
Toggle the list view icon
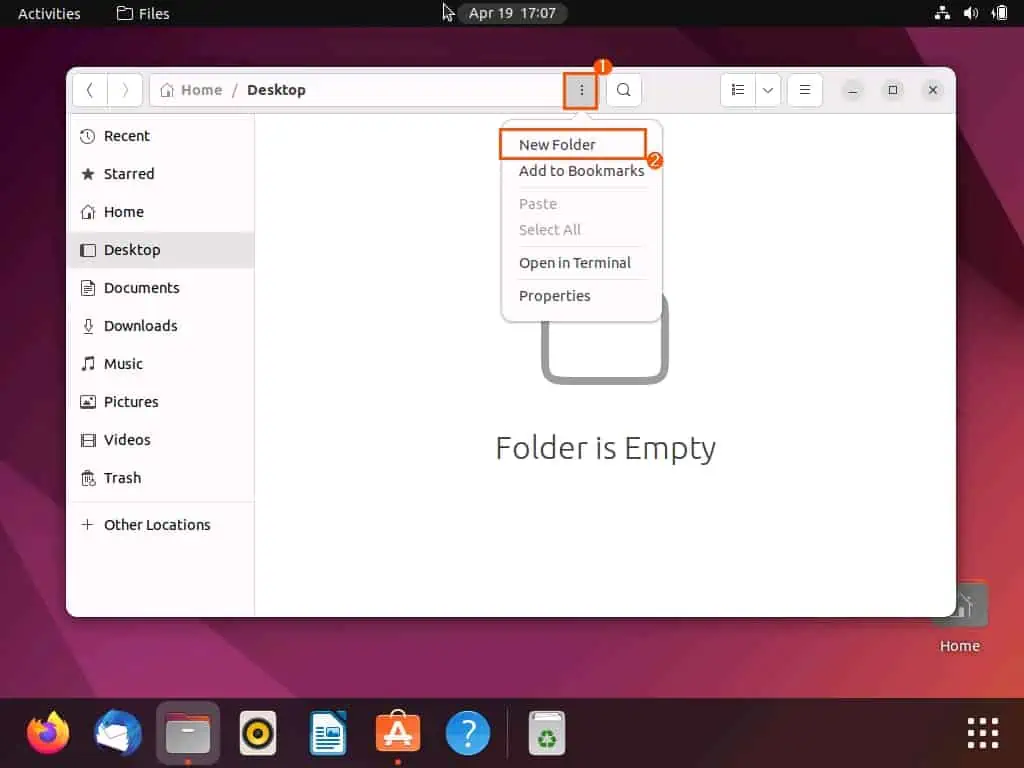(x=738, y=90)
